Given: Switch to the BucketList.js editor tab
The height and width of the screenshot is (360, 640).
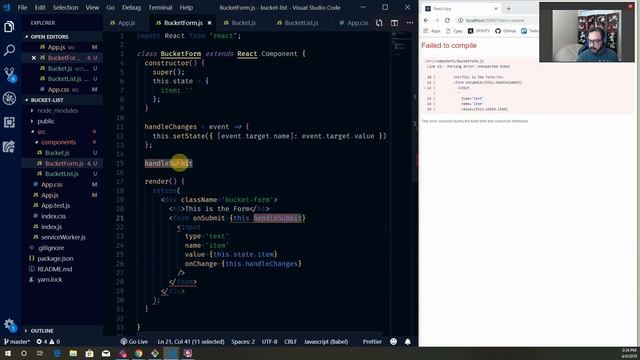Looking at the screenshot, I should tap(301, 23).
